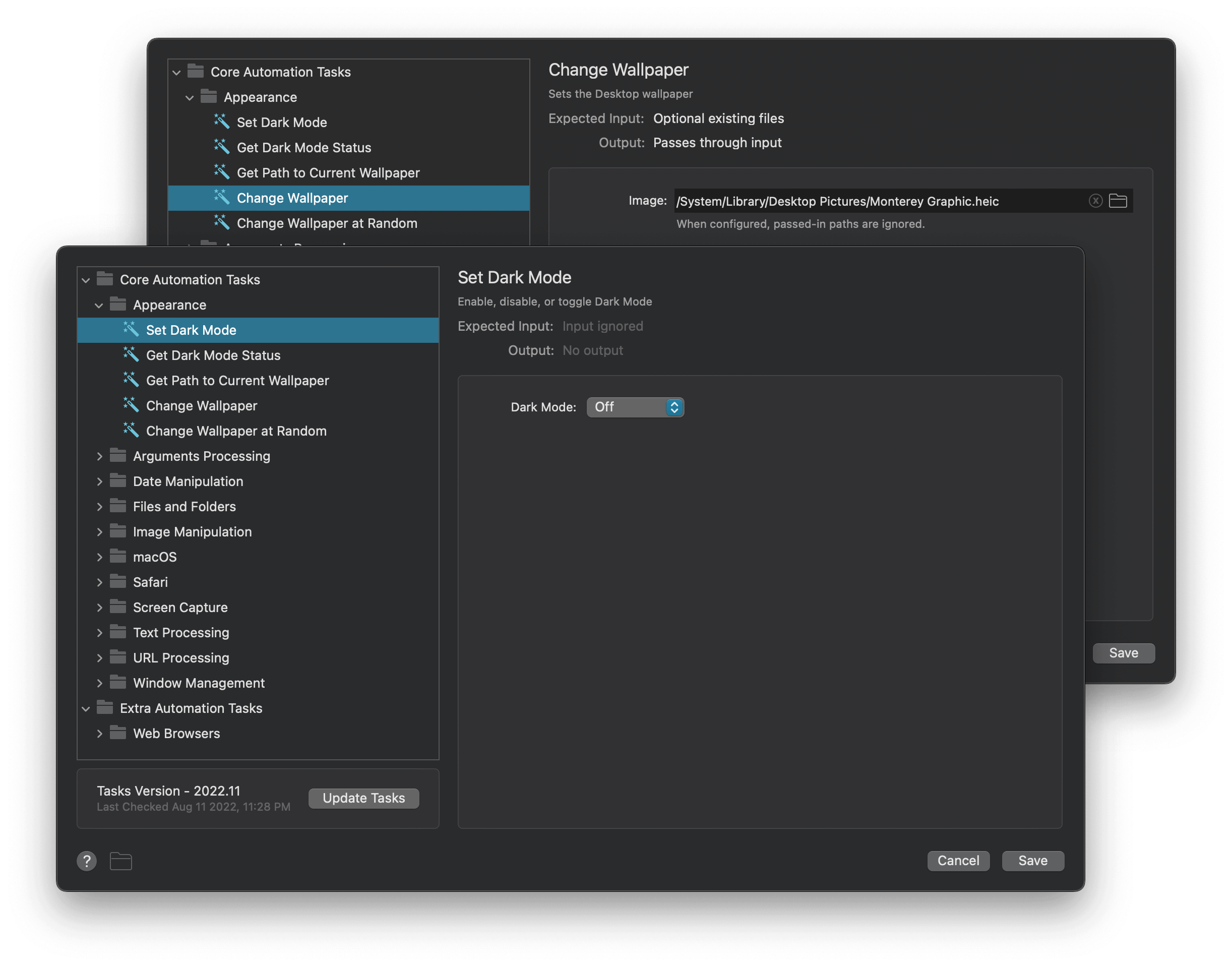Click Get Dark Mode Status wand icon in front window
Viewport: 1232px width, 966px height.
click(131, 354)
